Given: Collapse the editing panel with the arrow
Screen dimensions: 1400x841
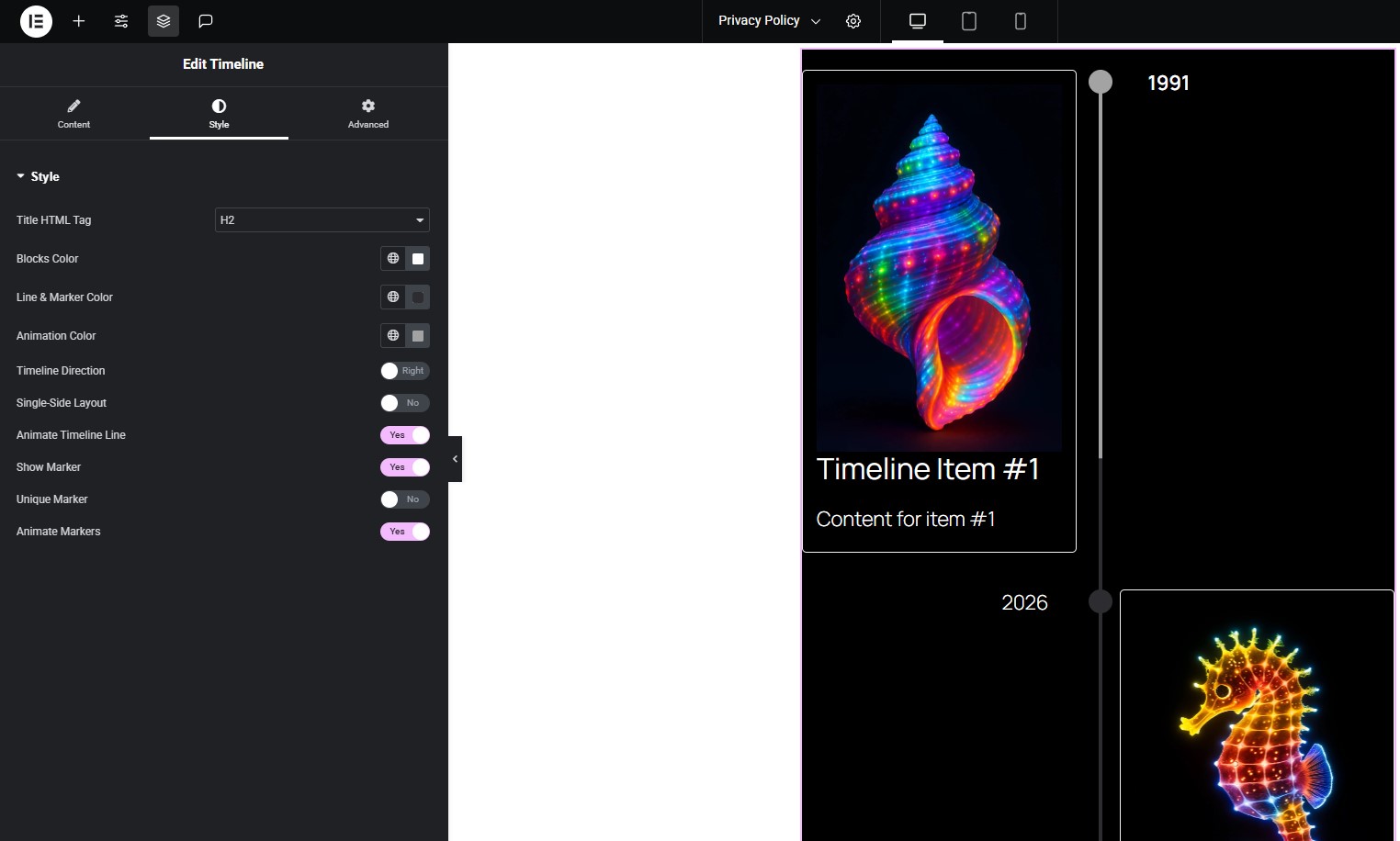Looking at the screenshot, I should tap(455, 458).
